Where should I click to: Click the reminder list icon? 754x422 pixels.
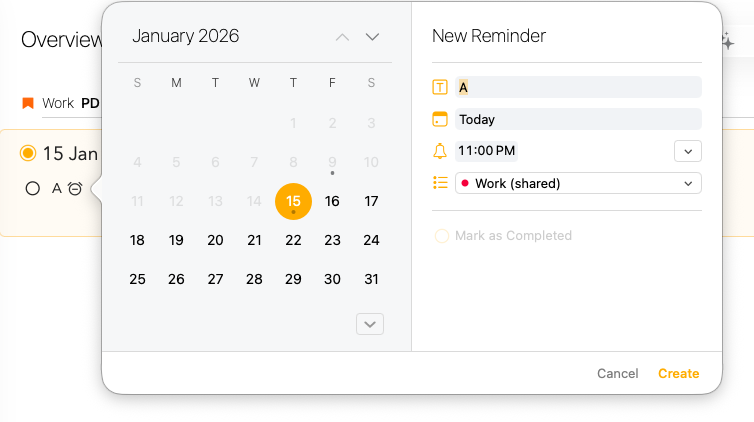click(440, 183)
